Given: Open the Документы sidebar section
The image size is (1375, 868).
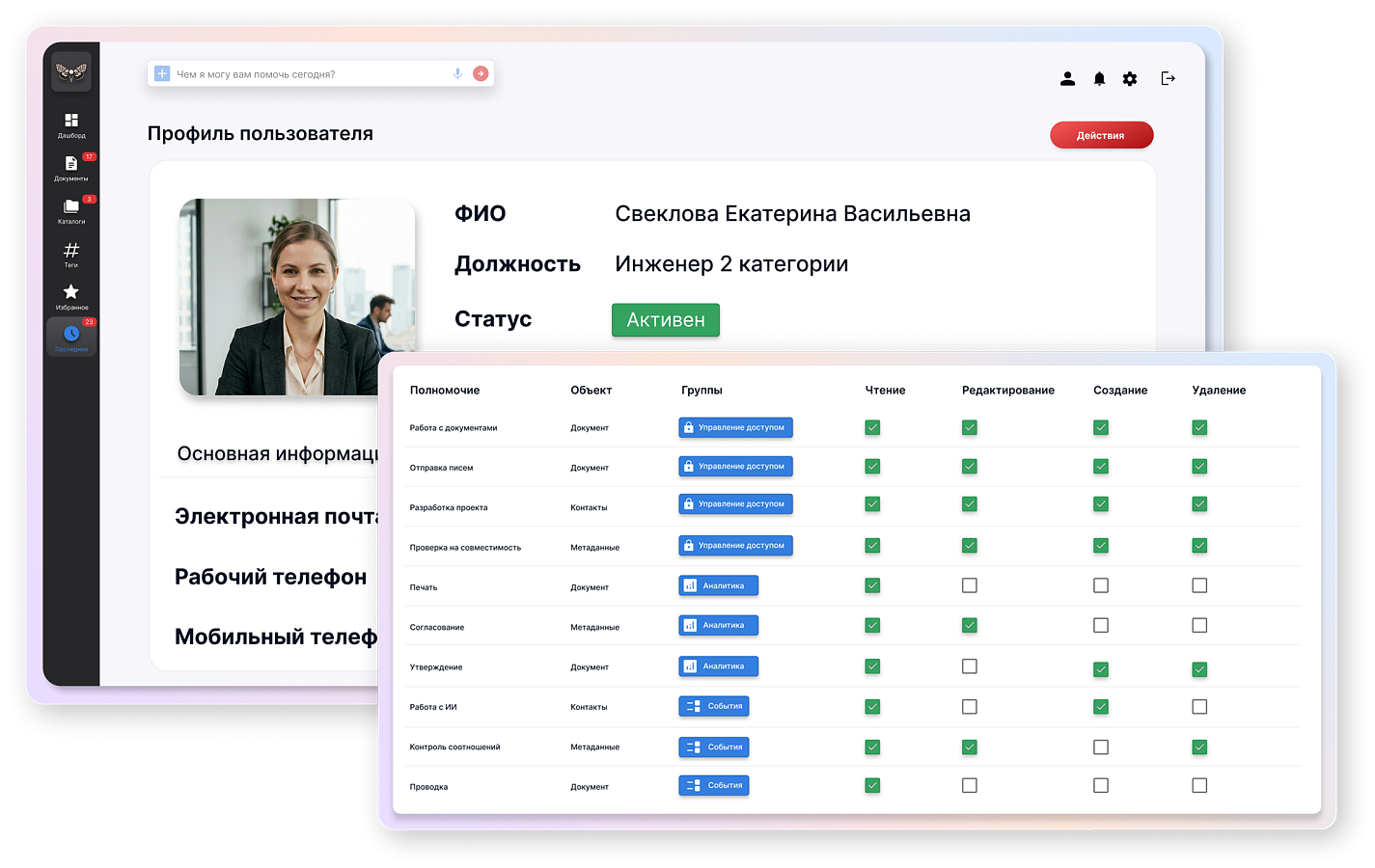Looking at the screenshot, I should tap(71, 168).
